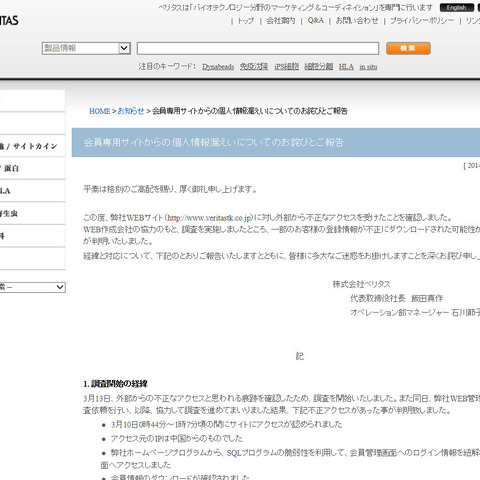Click the 細胞分離 keyword link
This screenshot has height=480, width=480.
point(319,67)
